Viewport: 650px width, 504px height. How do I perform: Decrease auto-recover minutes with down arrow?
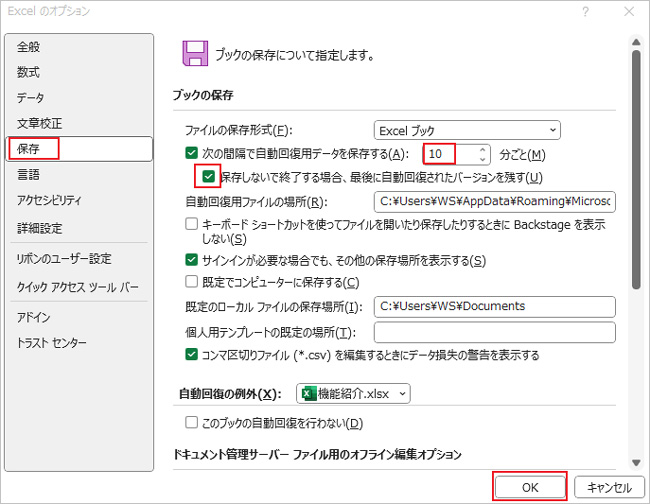click(x=482, y=159)
